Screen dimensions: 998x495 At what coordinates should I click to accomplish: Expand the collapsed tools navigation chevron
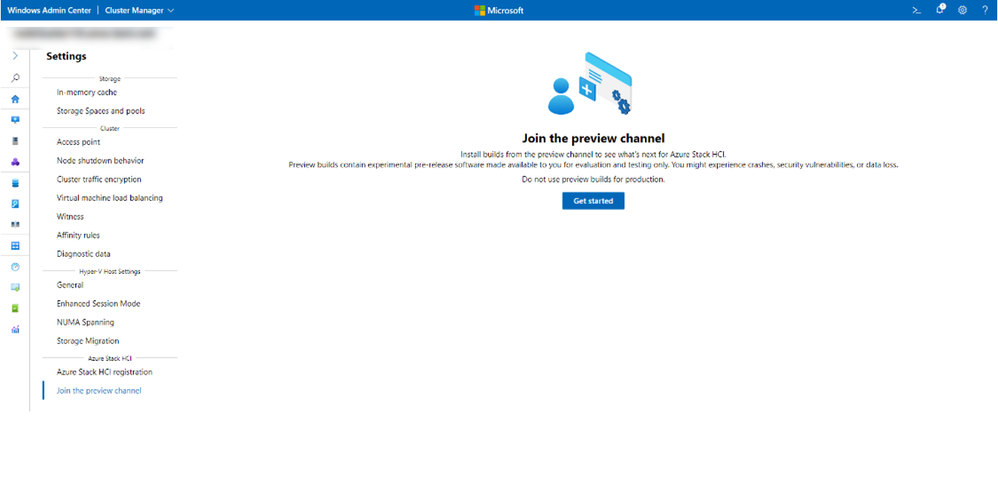15,56
